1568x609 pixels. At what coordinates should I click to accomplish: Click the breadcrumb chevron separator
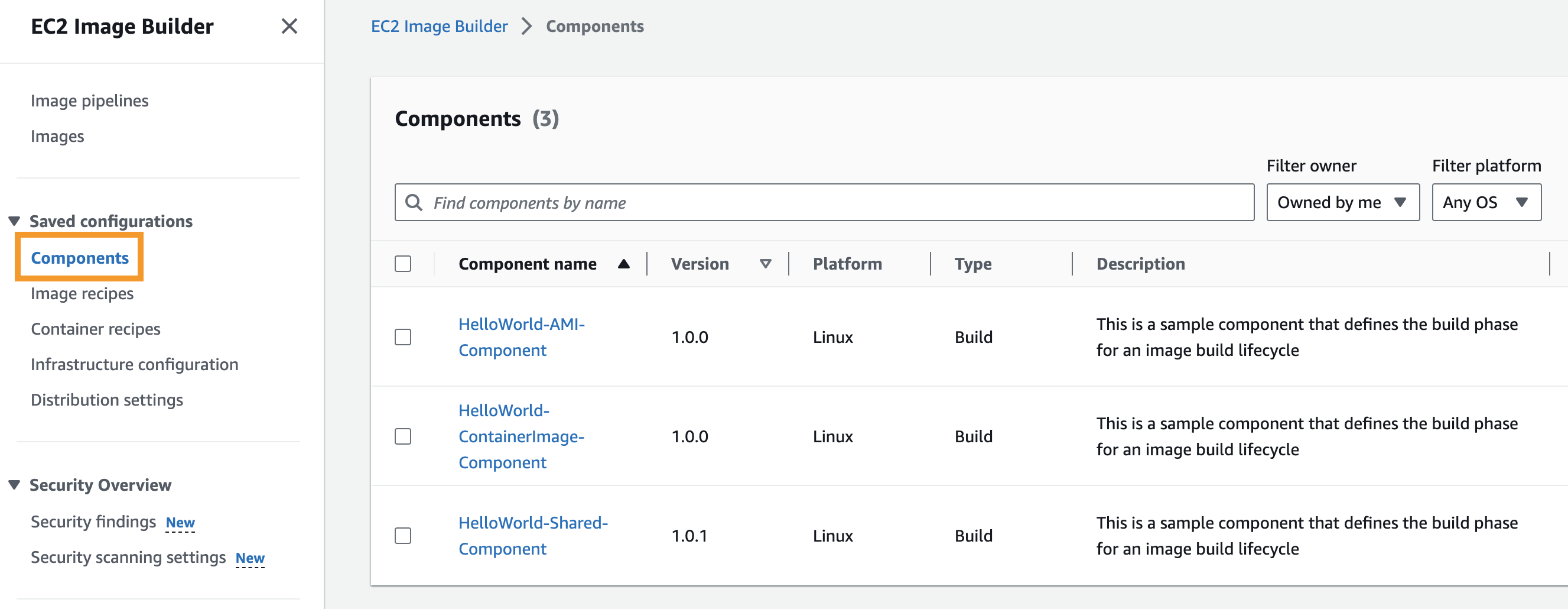pyautogui.click(x=526, y=26)
